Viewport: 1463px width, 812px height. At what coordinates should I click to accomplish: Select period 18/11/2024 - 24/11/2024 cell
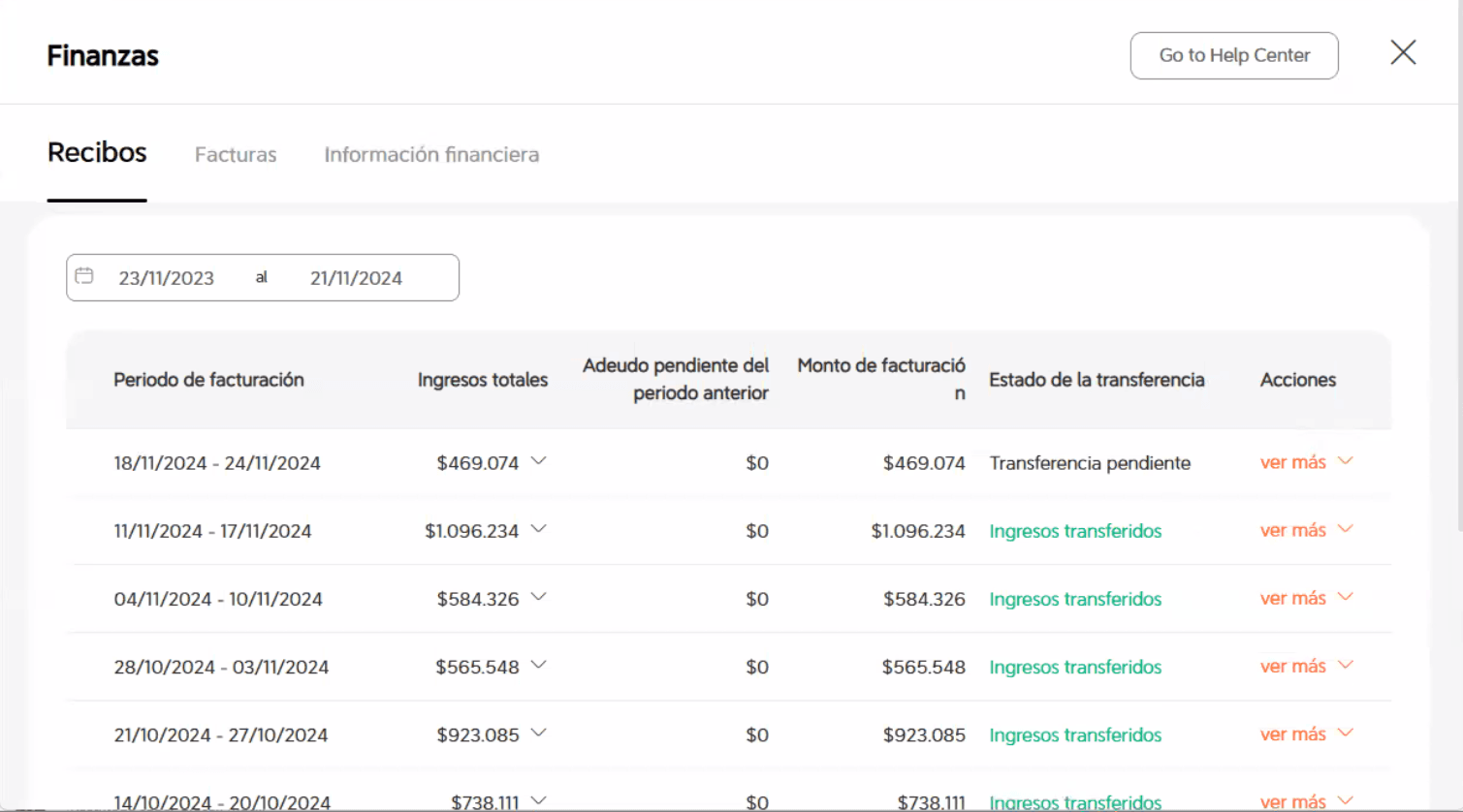(x=217, y=463)
